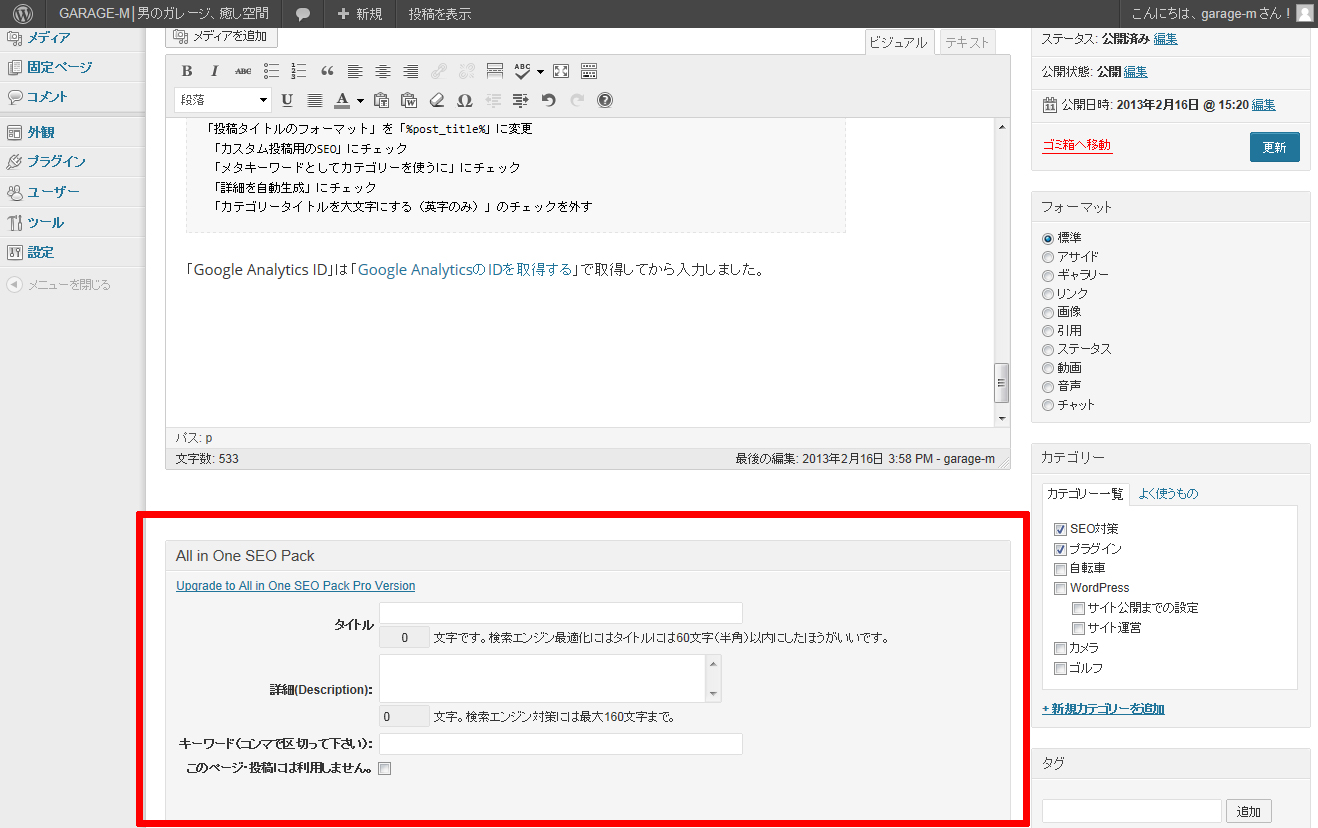
Task: Select the アサイド post format
Action: click(1048, 257)
